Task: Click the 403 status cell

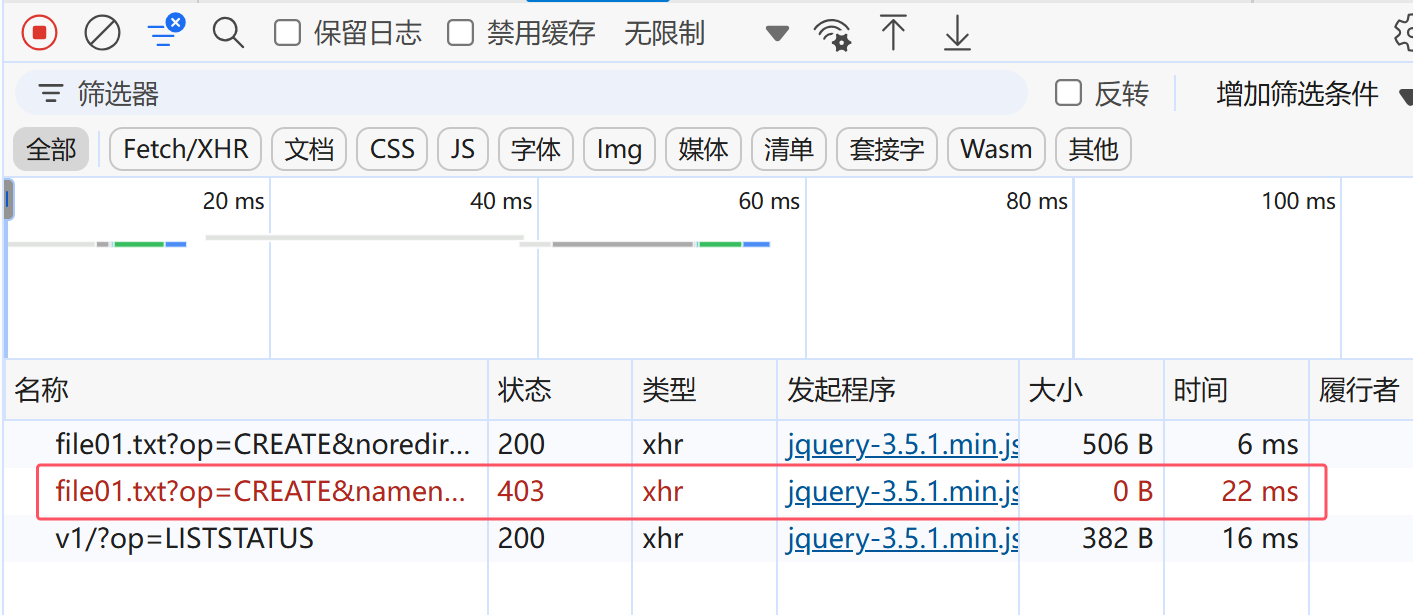Action: pos(560,492)
